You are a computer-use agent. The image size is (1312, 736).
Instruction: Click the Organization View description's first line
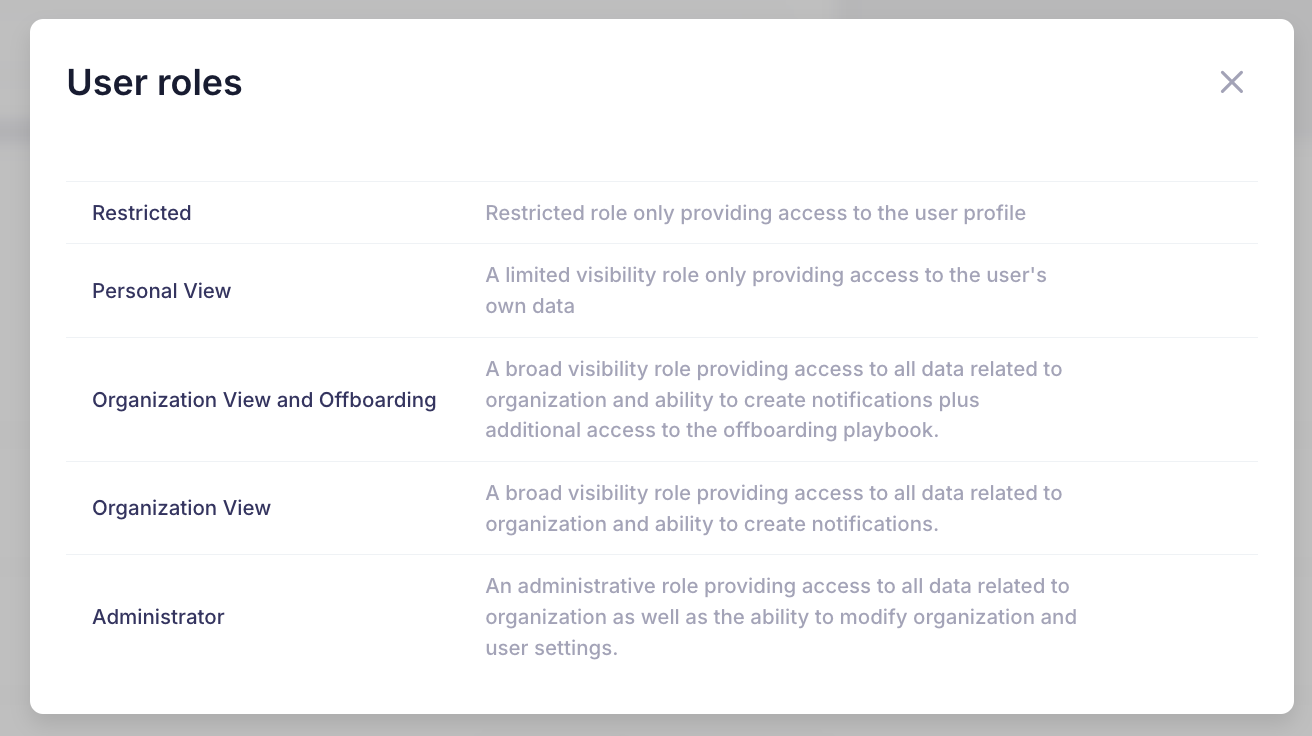click(x=773, y=493)
